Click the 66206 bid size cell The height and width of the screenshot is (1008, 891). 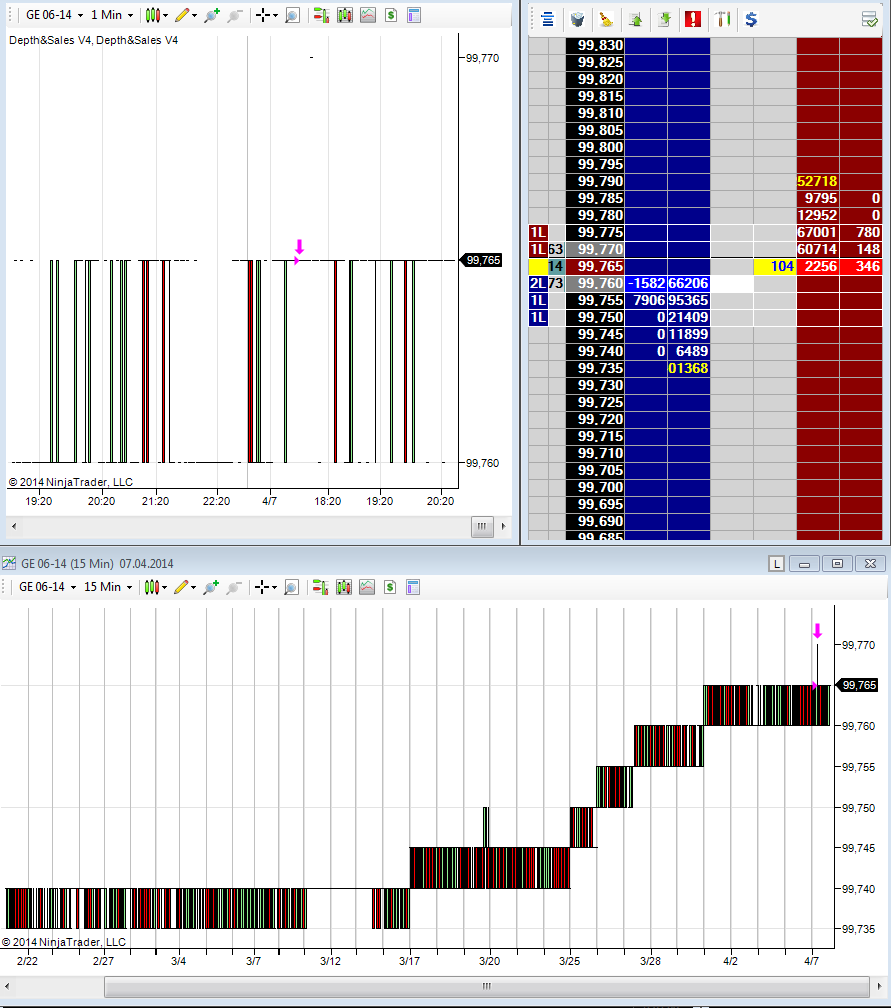[x=688, y=284]
